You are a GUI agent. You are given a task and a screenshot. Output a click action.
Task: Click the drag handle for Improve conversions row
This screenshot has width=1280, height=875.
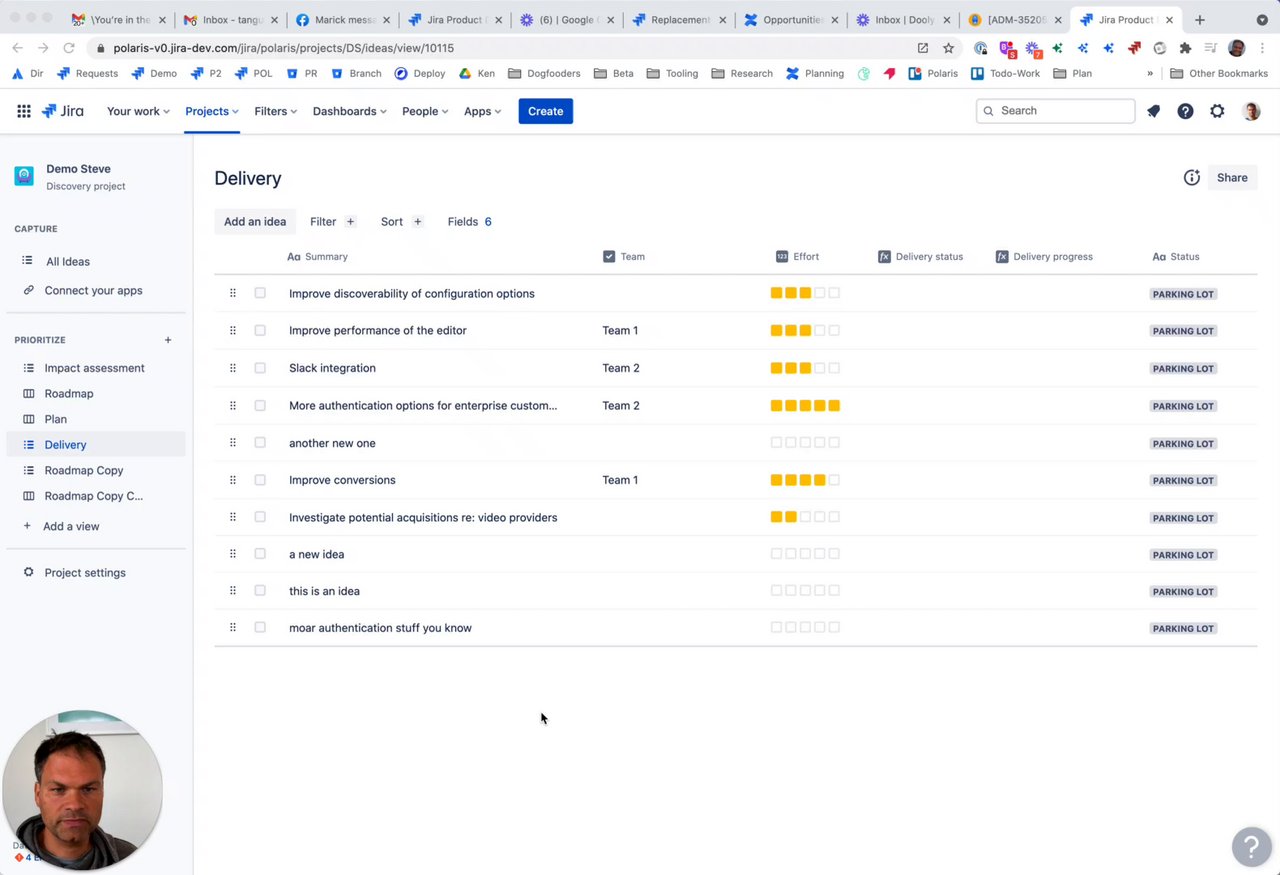click(x=233, y=480)
